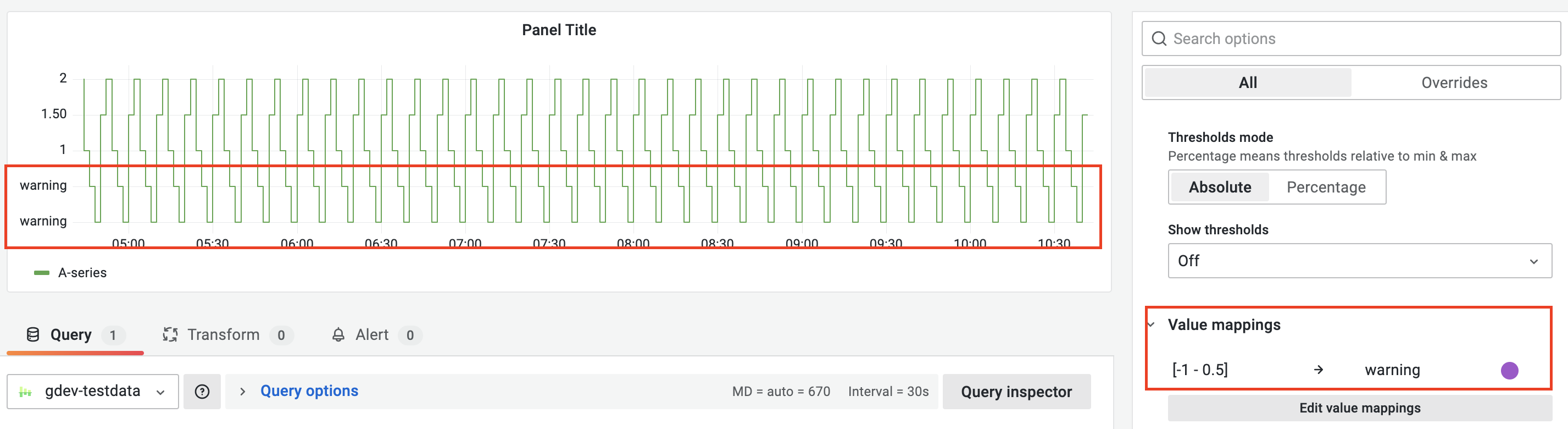Click the database icon on the Query tab
The width and height of the screenshot is (1568, 429).
click(x=32, y=334)
